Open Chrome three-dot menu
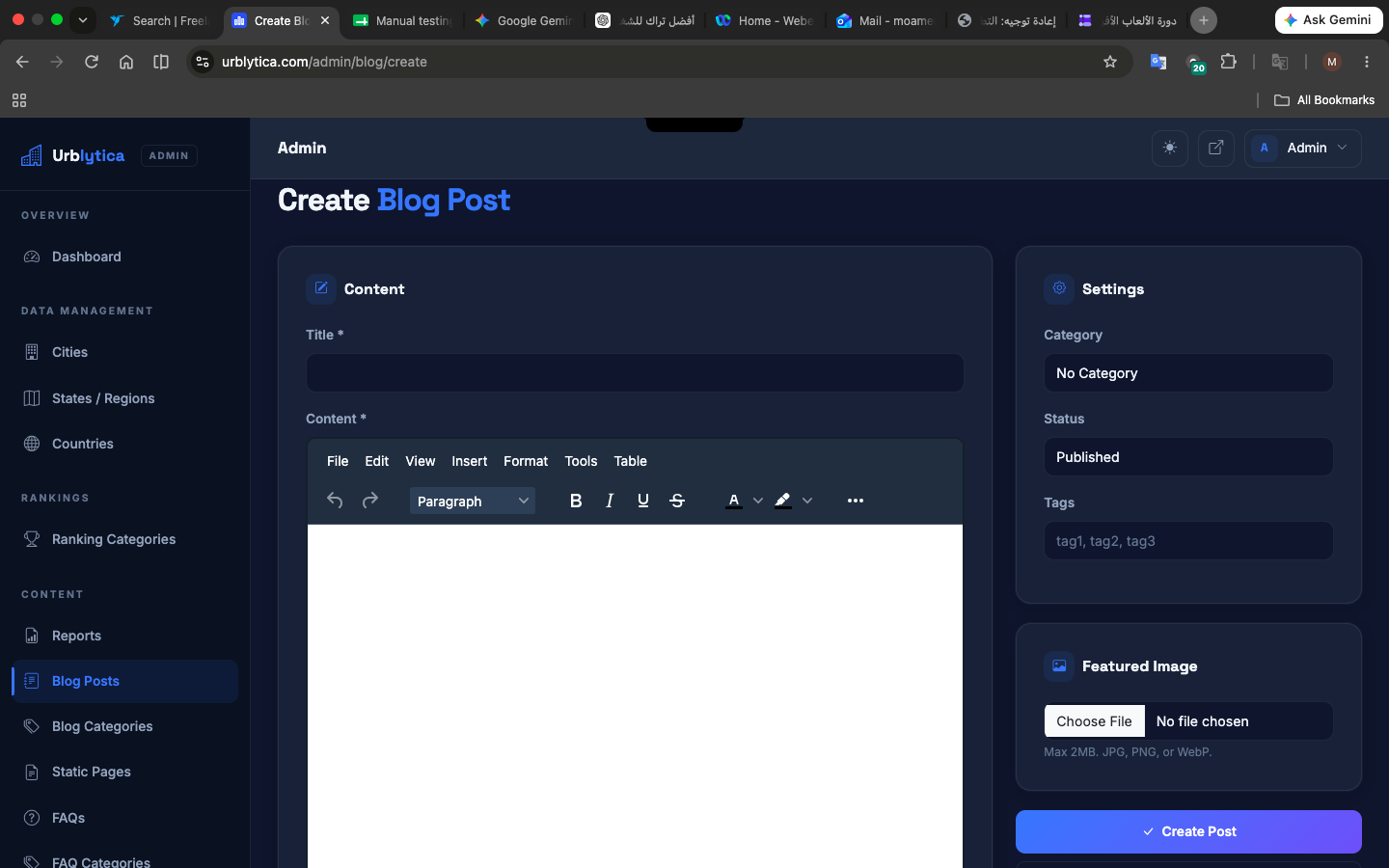This screenshot has height=868, width=1389. click(x=1367, y=62)
